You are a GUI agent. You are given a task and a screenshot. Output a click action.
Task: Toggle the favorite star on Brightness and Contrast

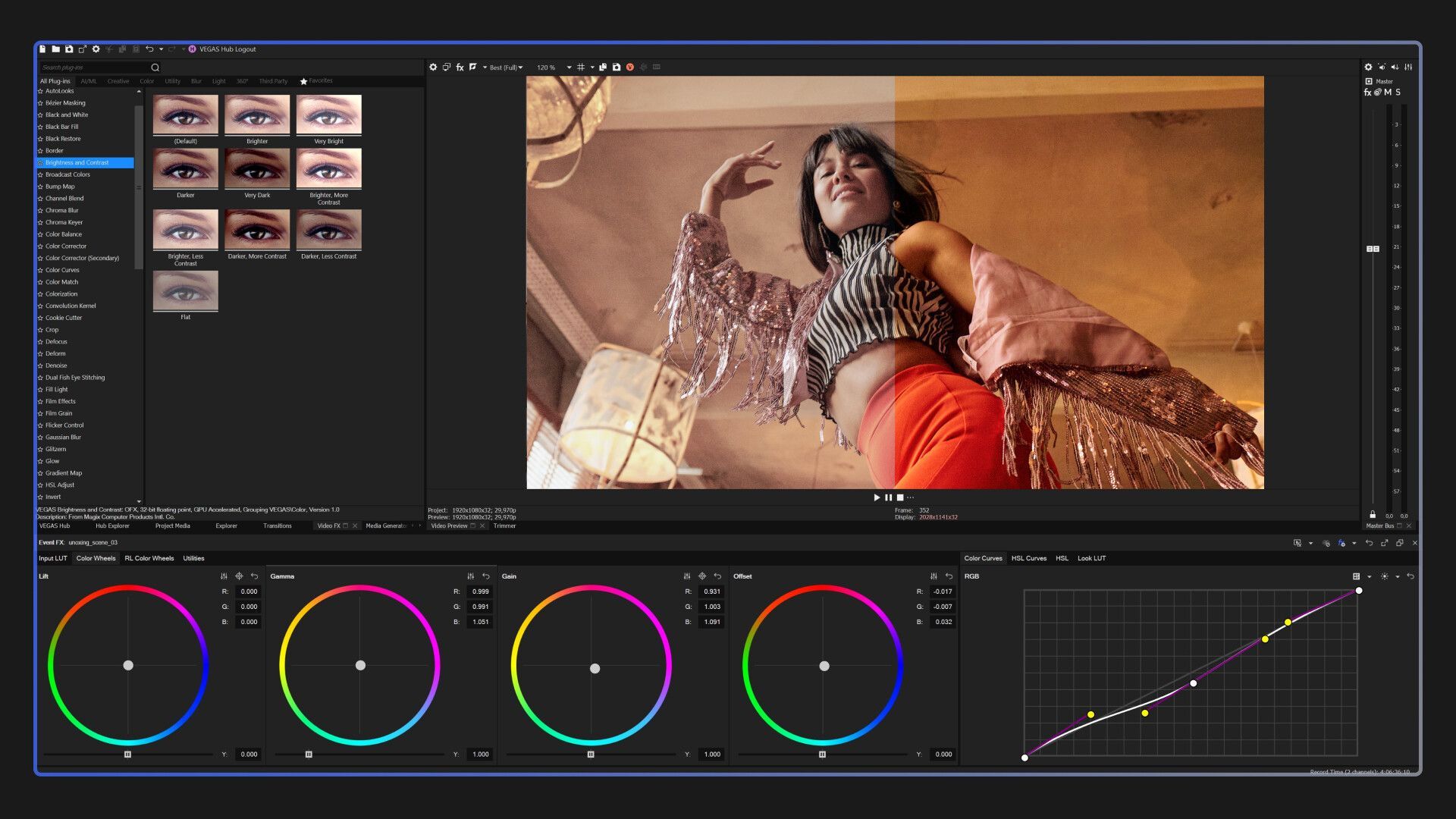click(x=41, y=162)
